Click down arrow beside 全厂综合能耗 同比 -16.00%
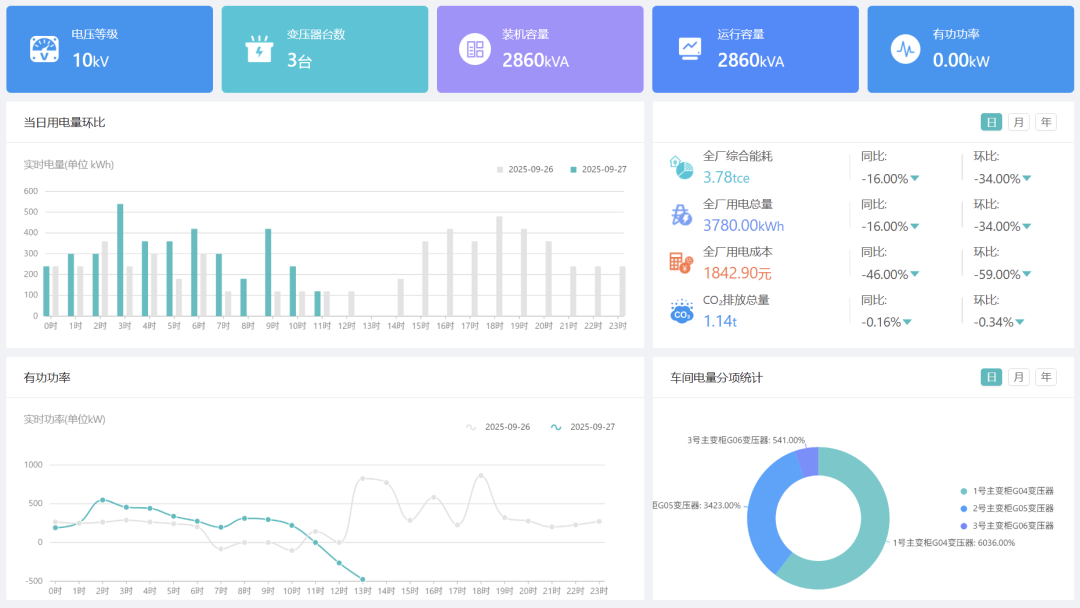The height and width of the screenshot is (608, 1080). (915, 179)
